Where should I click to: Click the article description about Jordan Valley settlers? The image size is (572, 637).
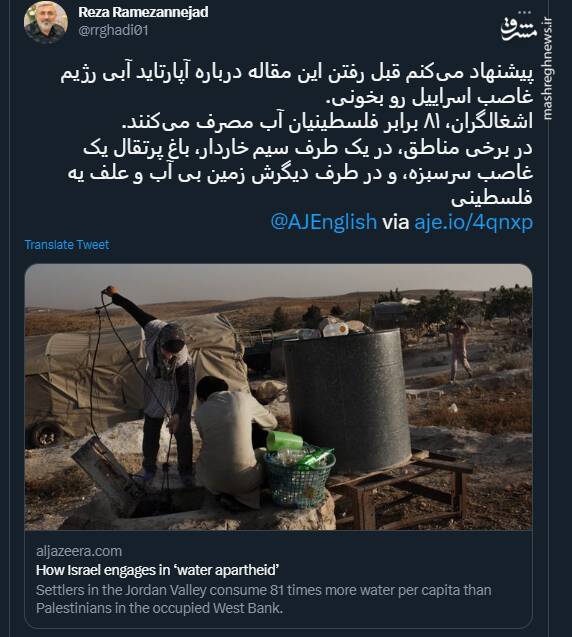click(263, 599)
